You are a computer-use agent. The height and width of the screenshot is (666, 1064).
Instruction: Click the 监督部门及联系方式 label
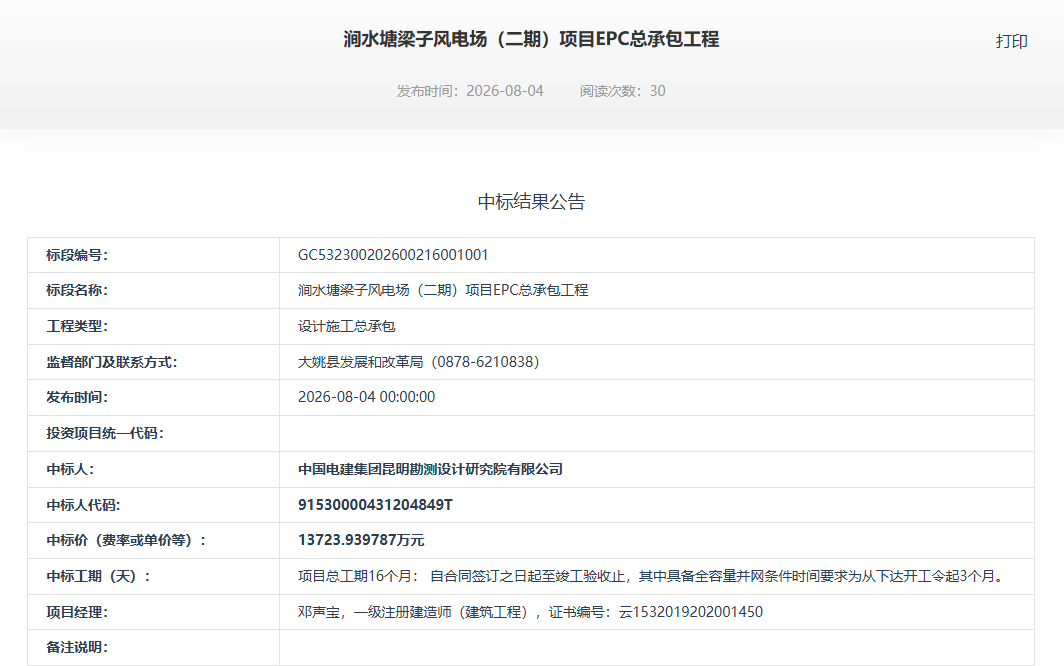(x=111, y=363)
